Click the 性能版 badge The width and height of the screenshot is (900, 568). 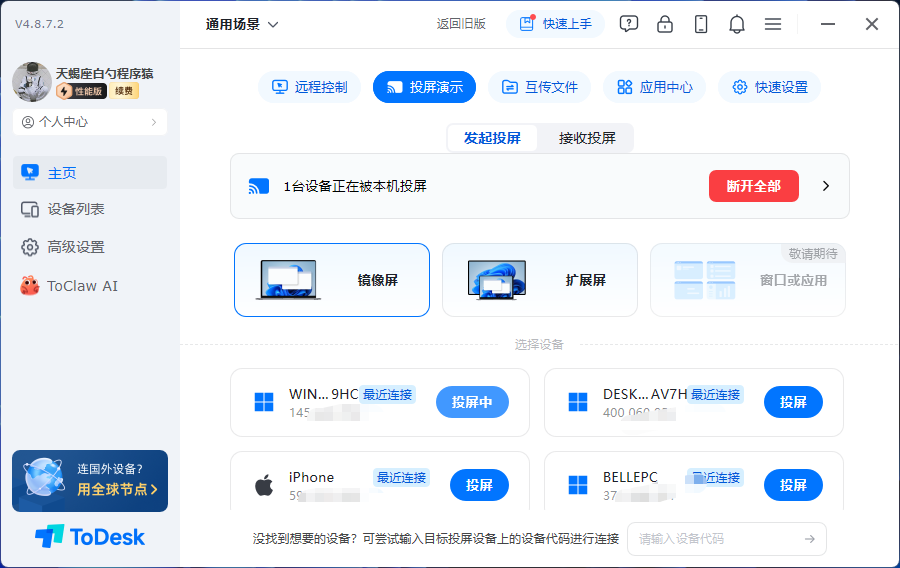82,91
